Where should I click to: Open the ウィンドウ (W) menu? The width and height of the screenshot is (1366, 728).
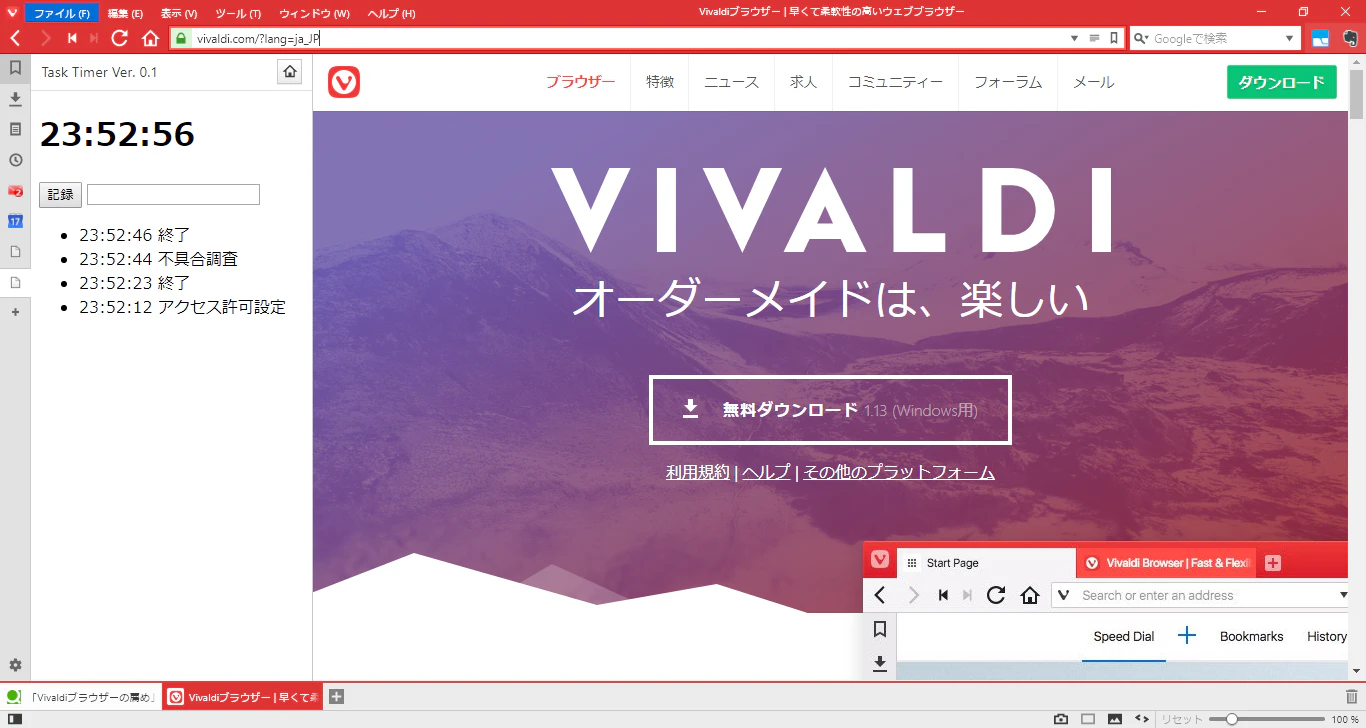314,14
